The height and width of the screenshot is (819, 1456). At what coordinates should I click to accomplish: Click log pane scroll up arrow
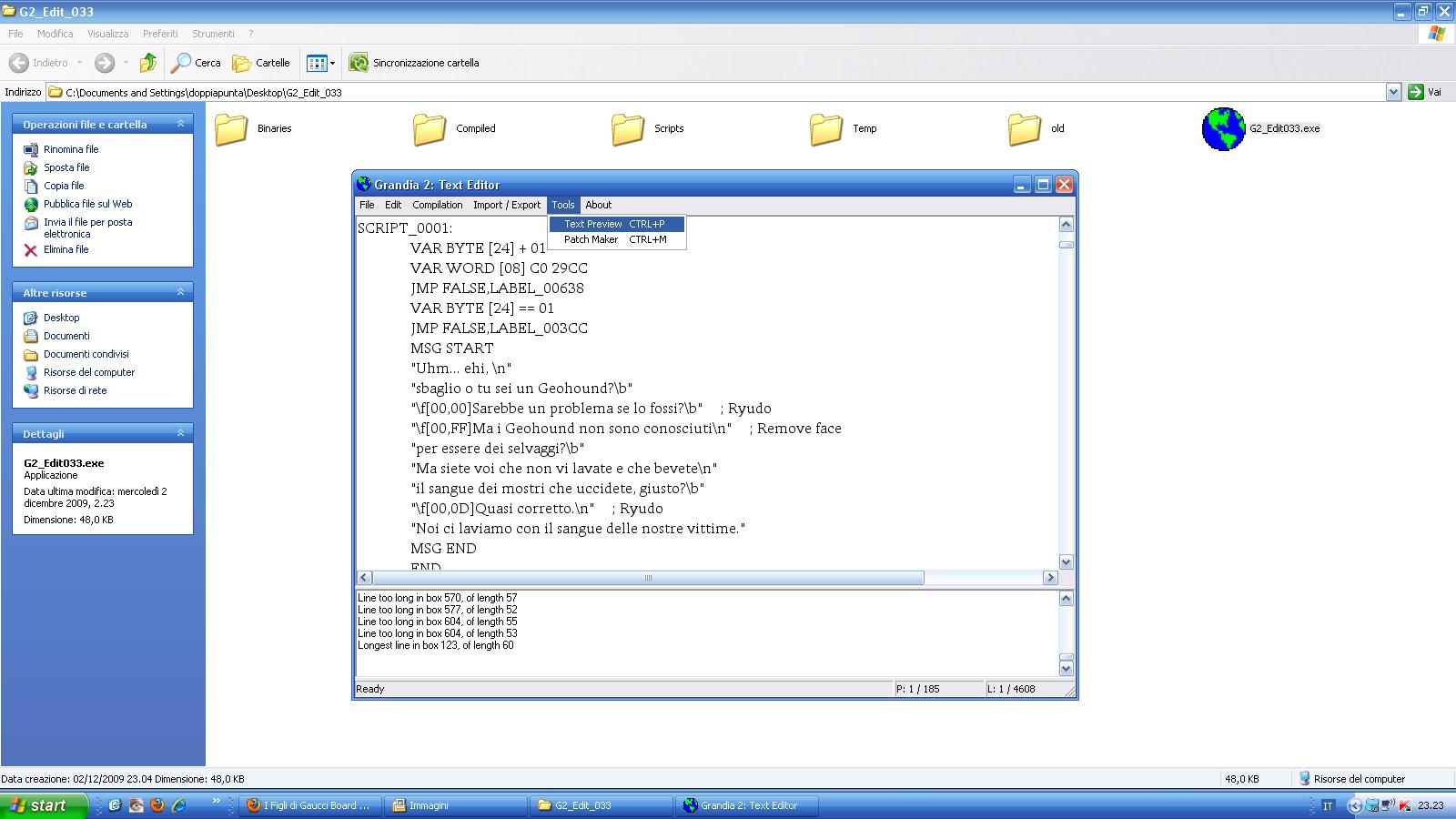tap(1067, 599)
